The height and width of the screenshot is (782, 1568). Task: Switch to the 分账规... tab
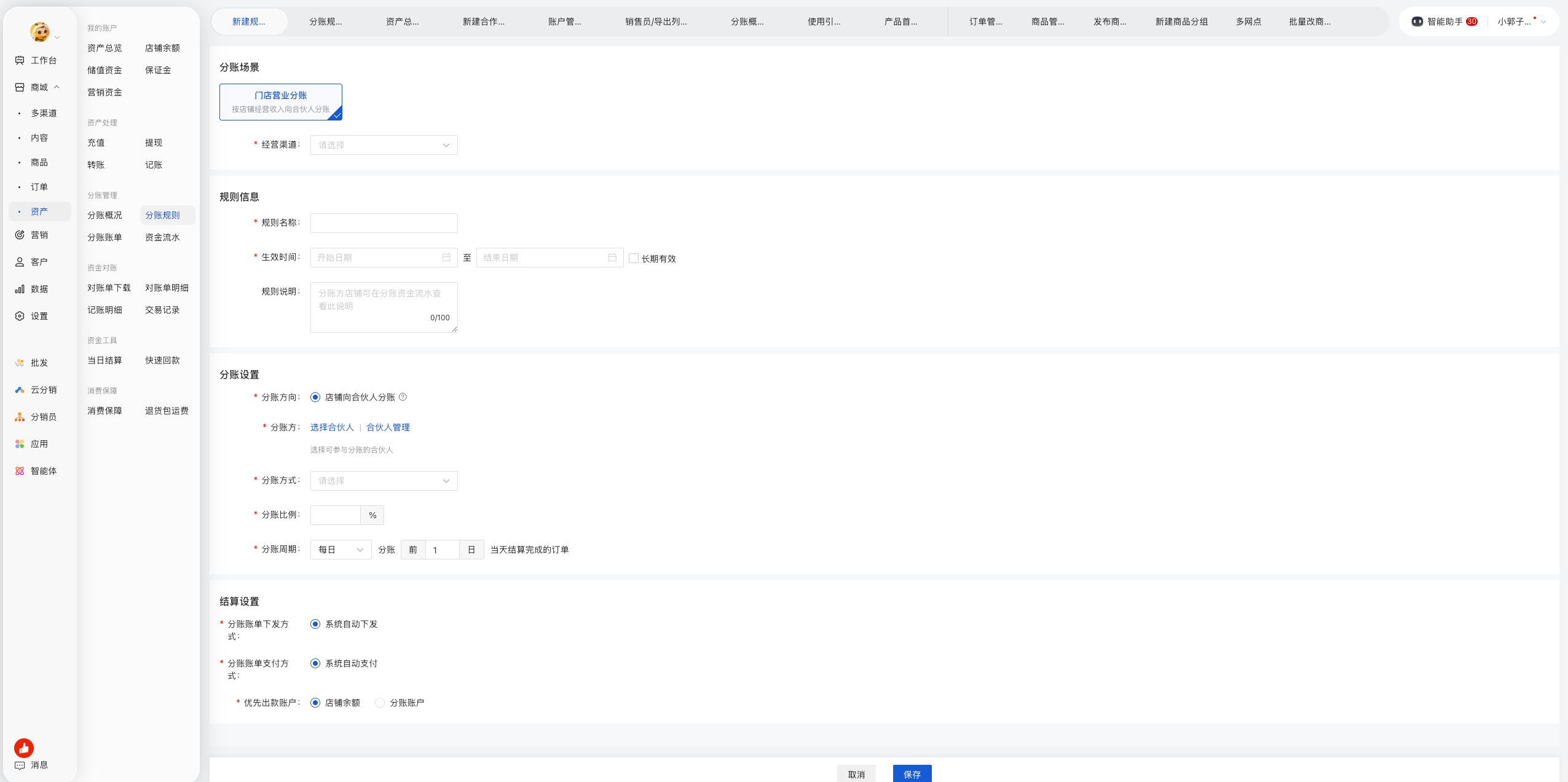click(x=325, y=22)
